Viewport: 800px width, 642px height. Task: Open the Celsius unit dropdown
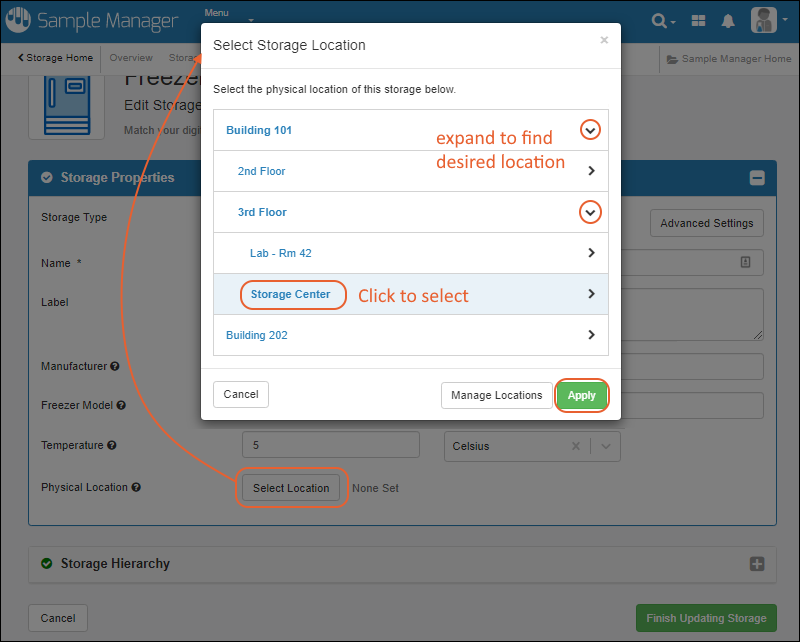(x=607, y=447)
